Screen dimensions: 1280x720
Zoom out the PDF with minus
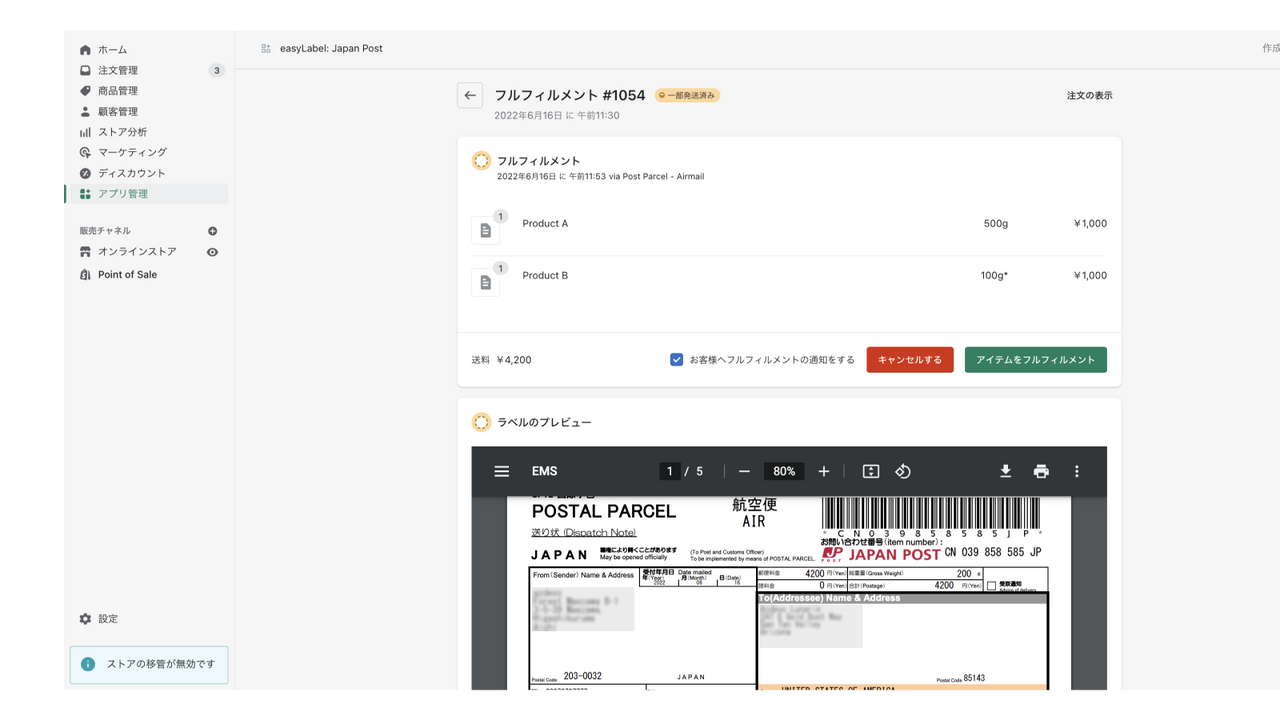tap(744, 471)
